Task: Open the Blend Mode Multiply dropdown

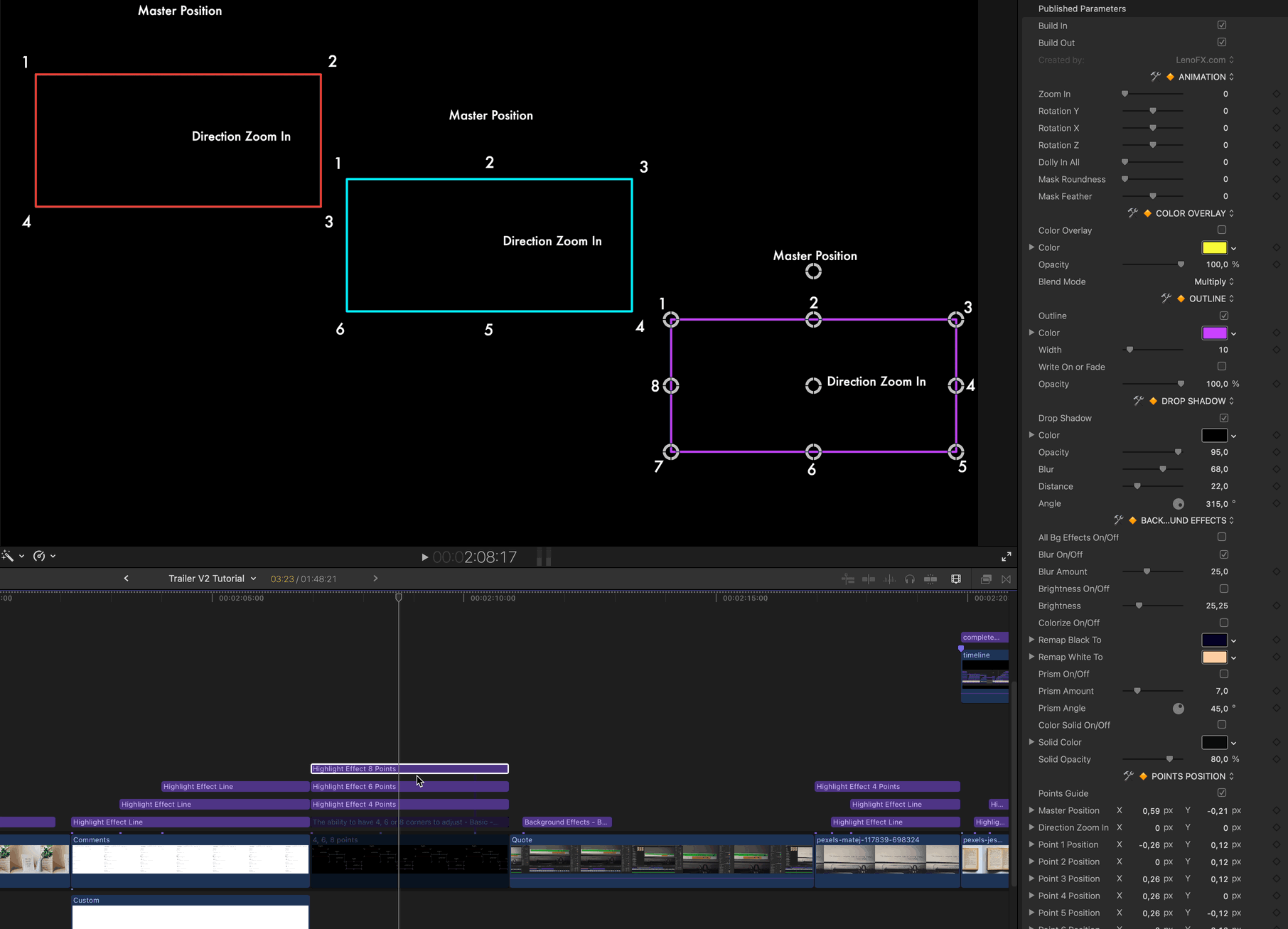Action: point(1213,281)
